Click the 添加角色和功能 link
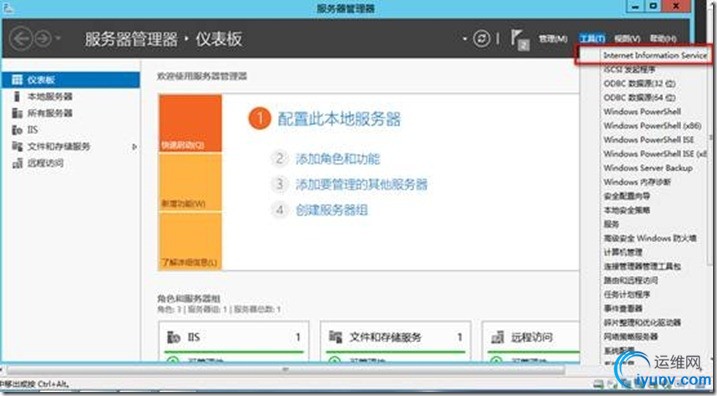The width and height of the screenshot is (717, 396). 337,159
